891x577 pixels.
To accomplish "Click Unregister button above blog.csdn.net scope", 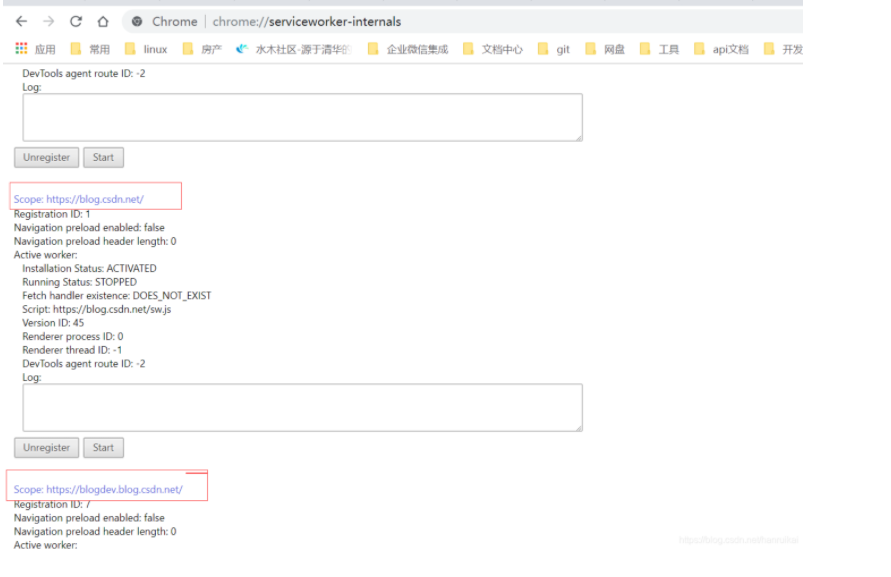I will tap(47, 157).
